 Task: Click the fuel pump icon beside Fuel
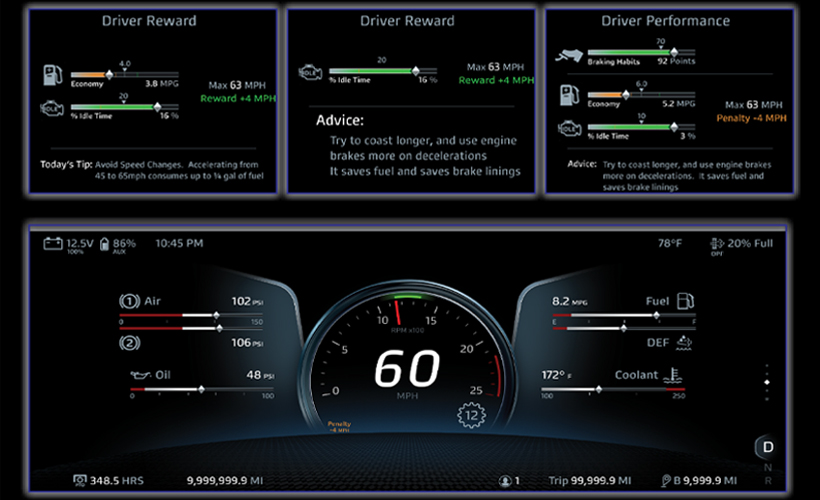(685, 301)
